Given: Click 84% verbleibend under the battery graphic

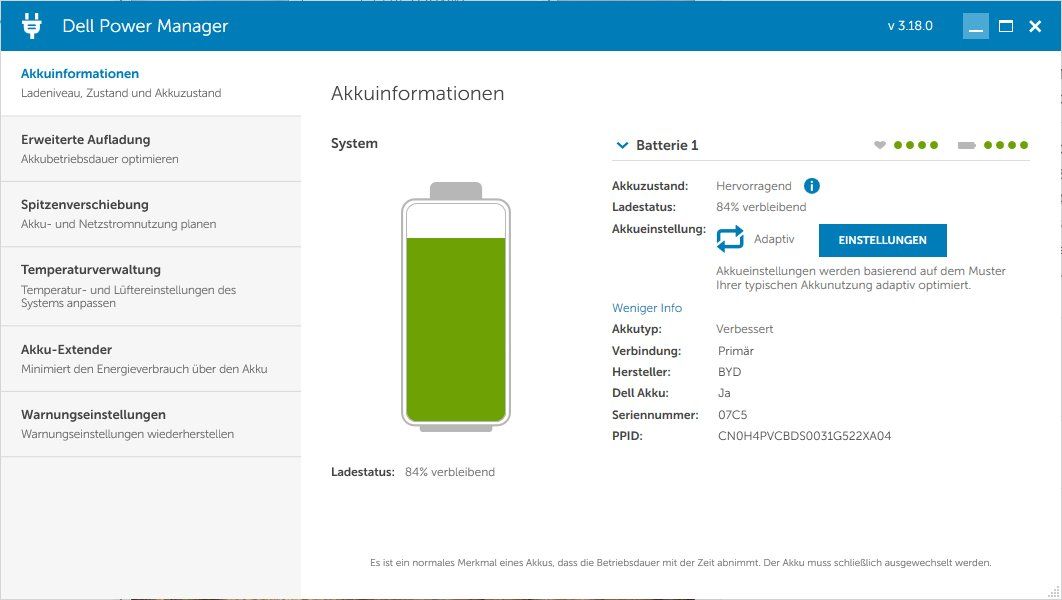Looking at the screenshot, I should (x=450, y=472).
